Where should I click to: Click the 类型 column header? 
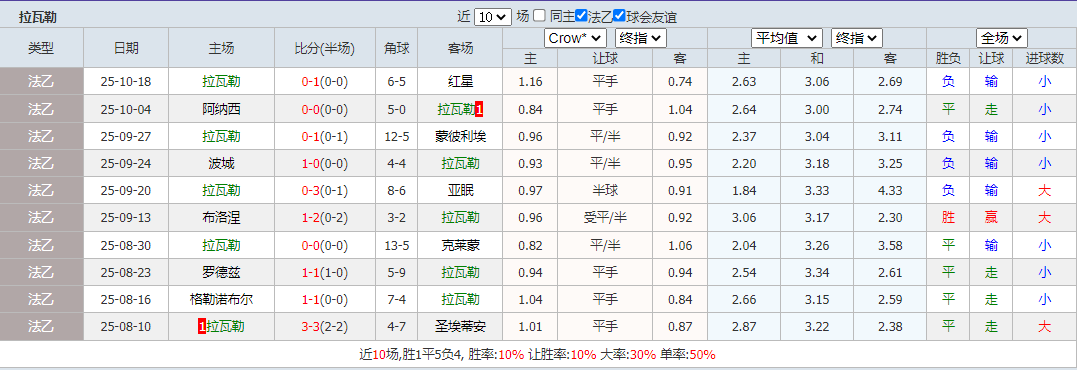coord(41,48)
